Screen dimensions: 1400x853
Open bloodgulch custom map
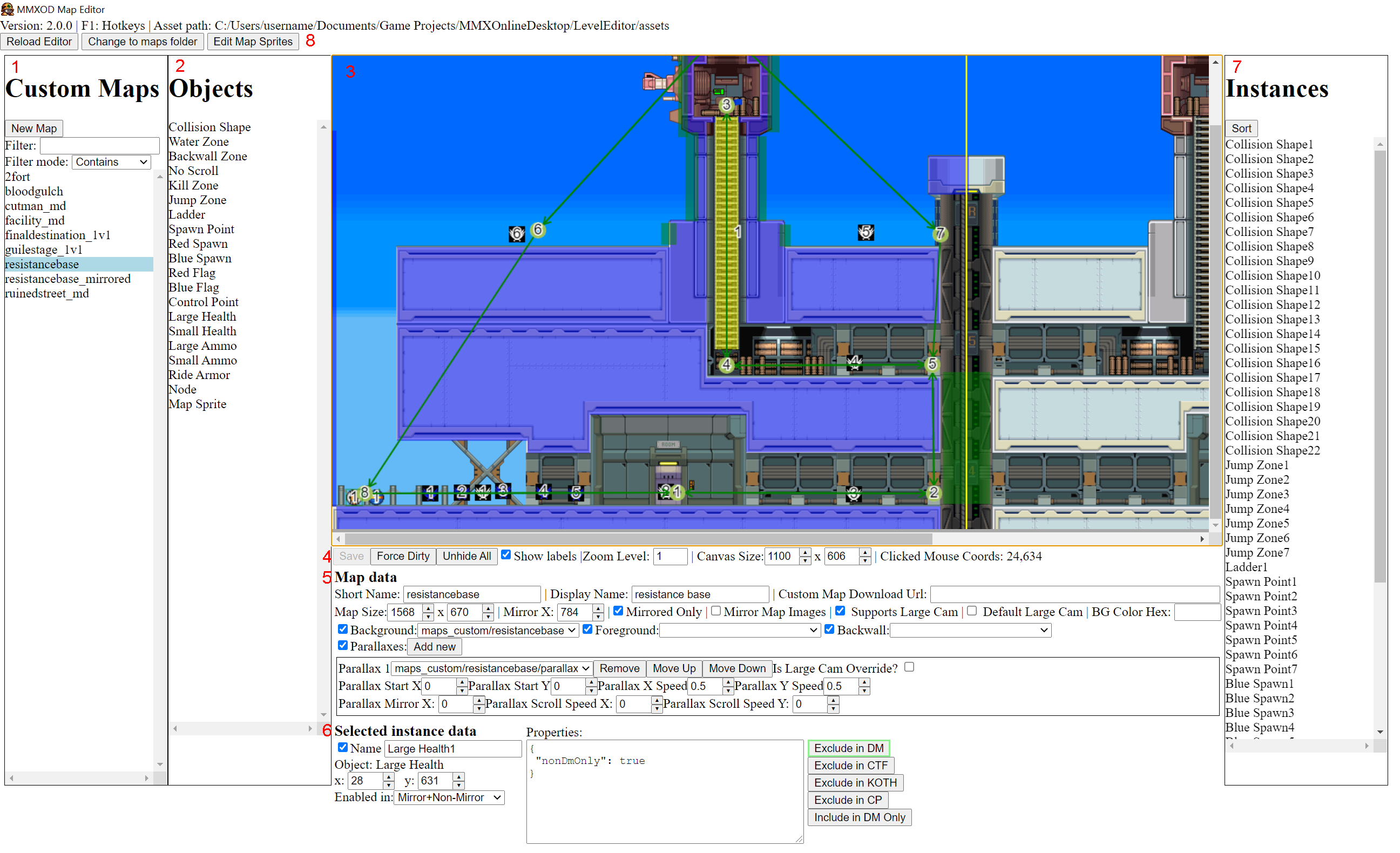pyautogui.click(x=35, y=193)
